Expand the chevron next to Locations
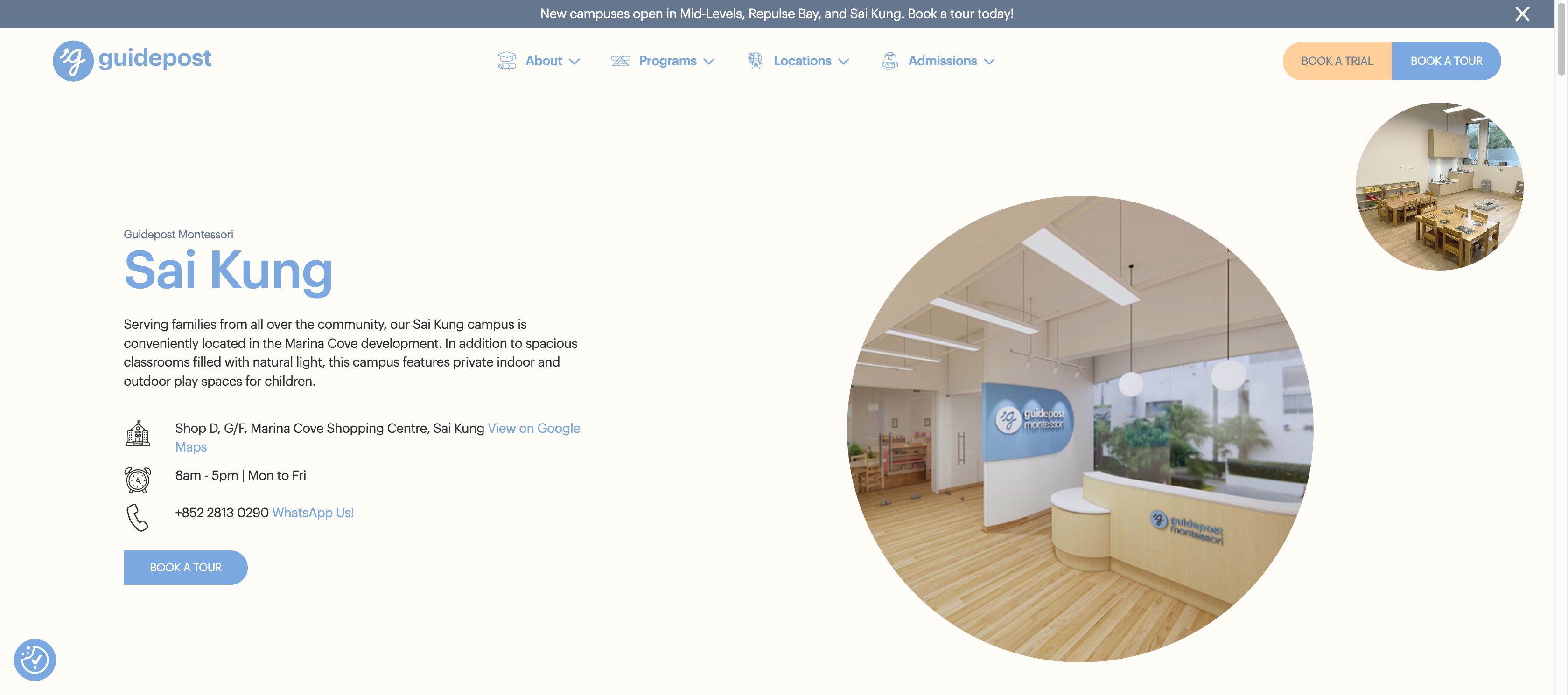The height and width of the screenshot is (695, 1568). pyautogui.click(x=843, y=62)
